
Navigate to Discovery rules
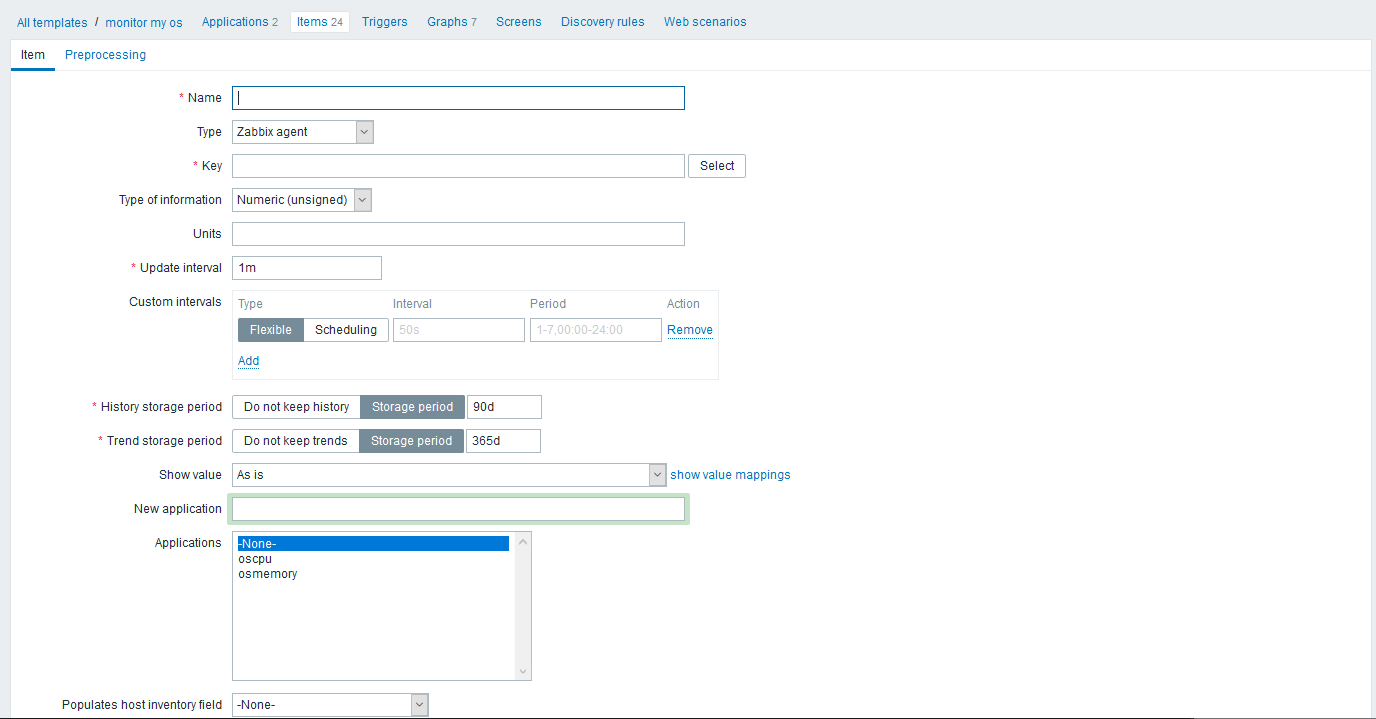pos(602,21)
